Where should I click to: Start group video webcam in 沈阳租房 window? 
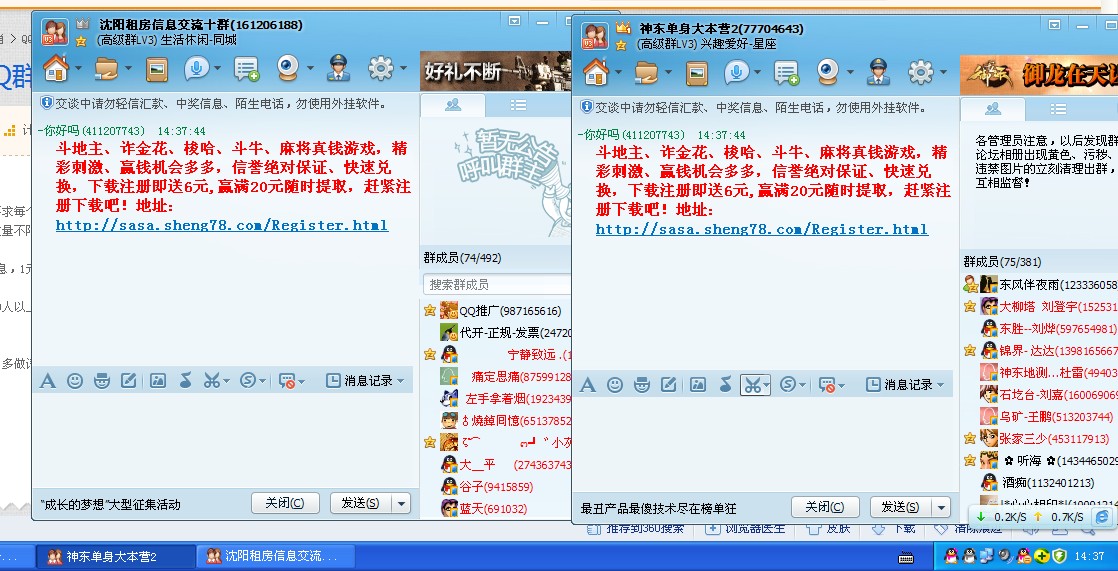(288, 68)
